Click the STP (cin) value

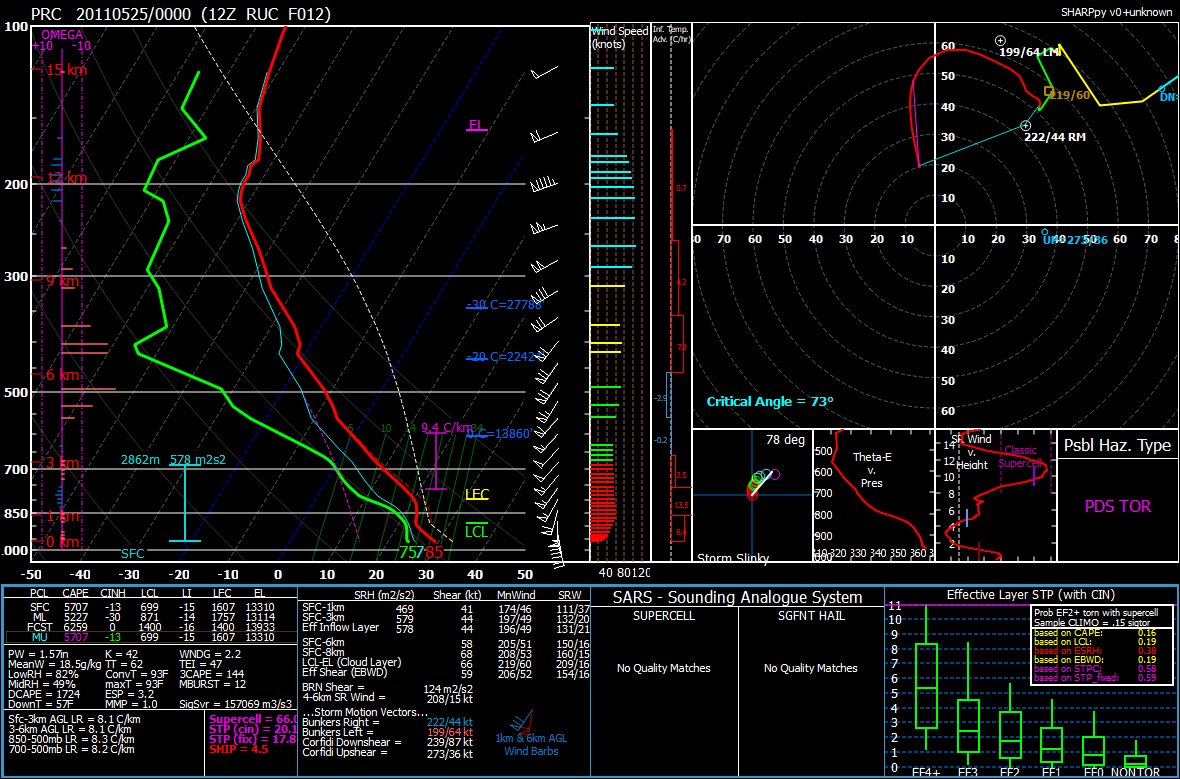click(254, 729)
